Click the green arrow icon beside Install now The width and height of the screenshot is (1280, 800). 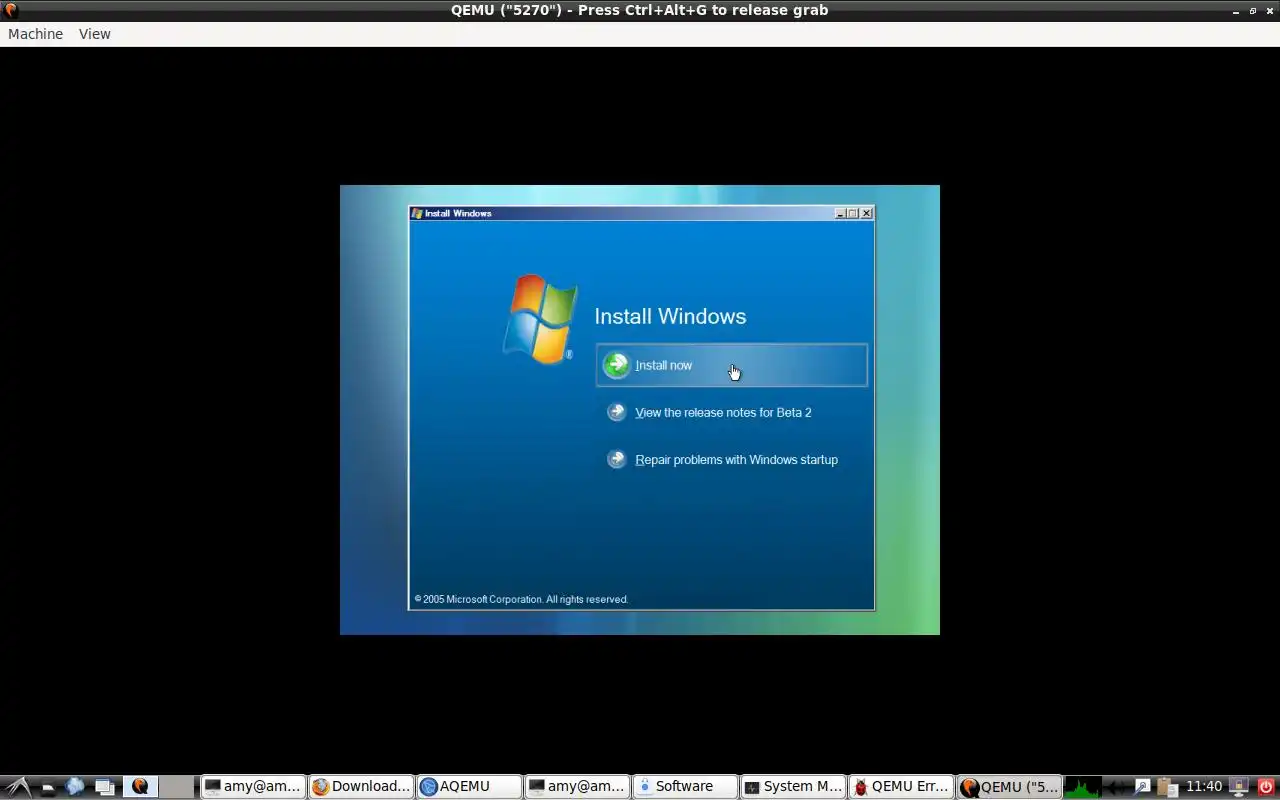617,365
